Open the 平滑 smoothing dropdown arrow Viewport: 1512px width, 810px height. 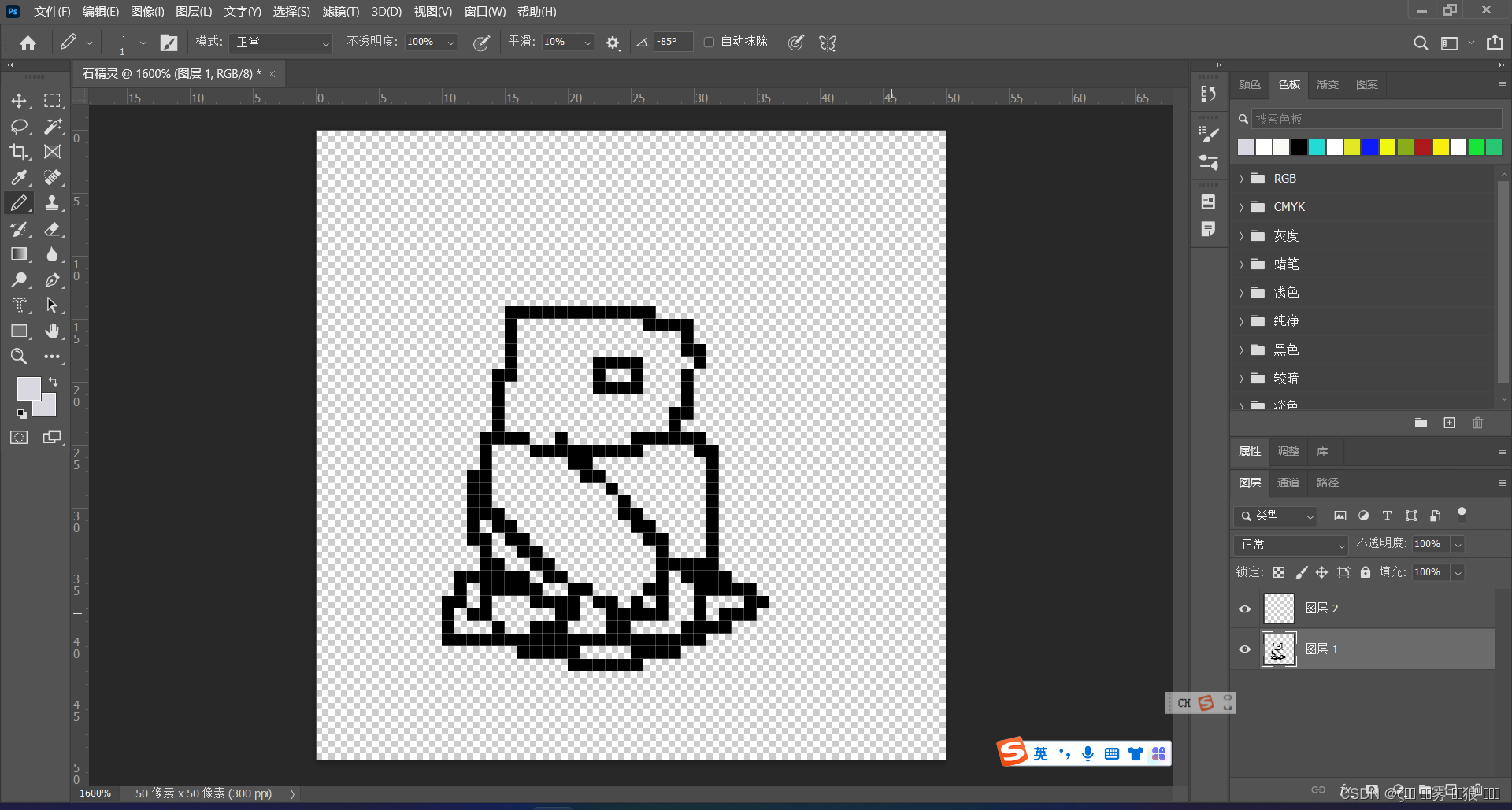pyautogui.click(x=587, y=43)
